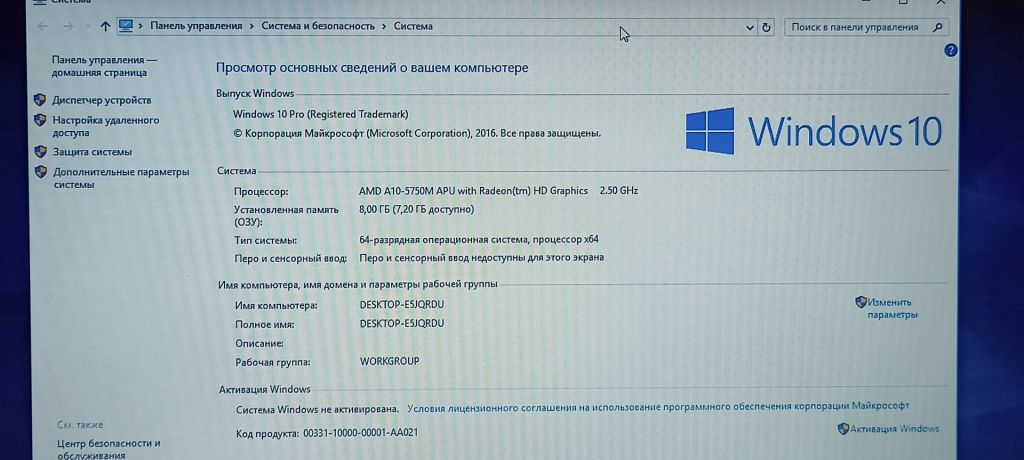This screenshot has height=460, width=1024.
Task: Focus the Control Panel search field
Action: (866, 27)
